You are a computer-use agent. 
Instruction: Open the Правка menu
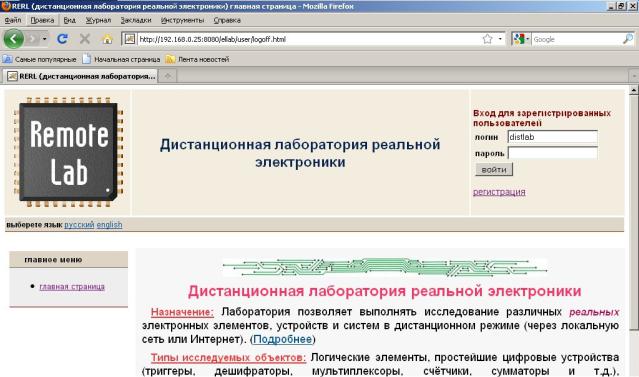(x=42, y=20)
